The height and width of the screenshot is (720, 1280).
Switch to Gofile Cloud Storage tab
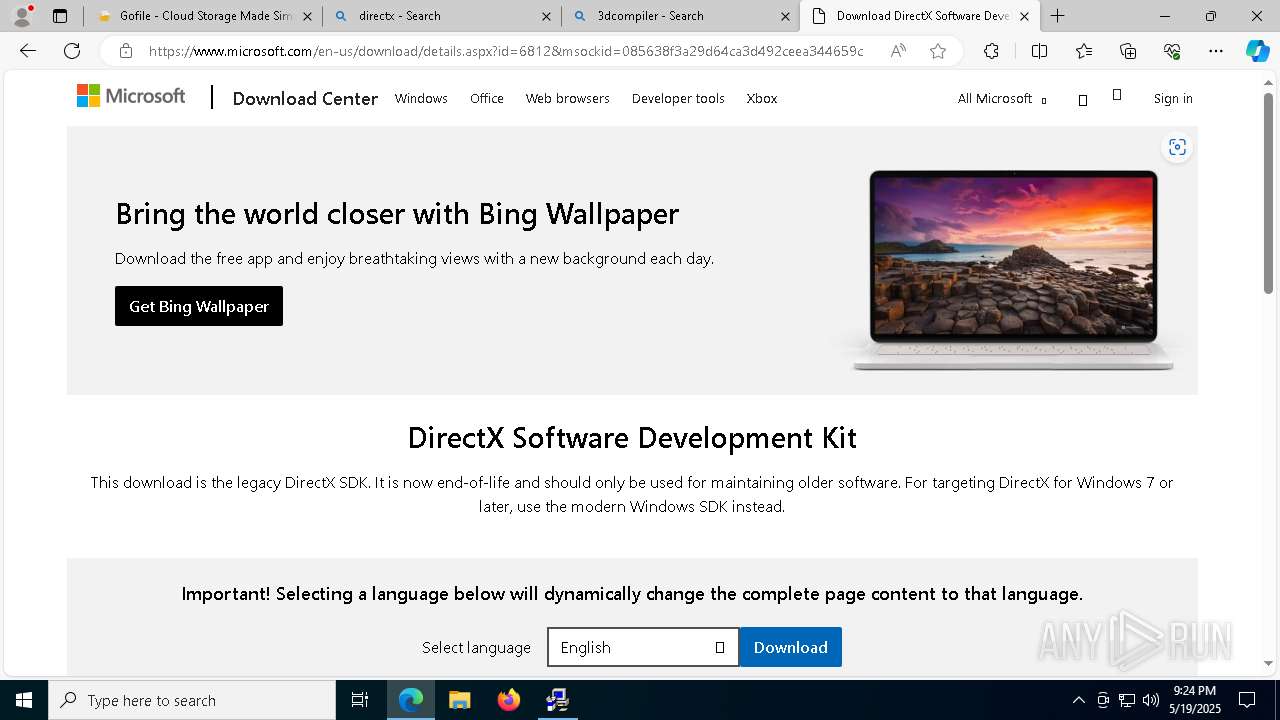[x=206, y=16]
